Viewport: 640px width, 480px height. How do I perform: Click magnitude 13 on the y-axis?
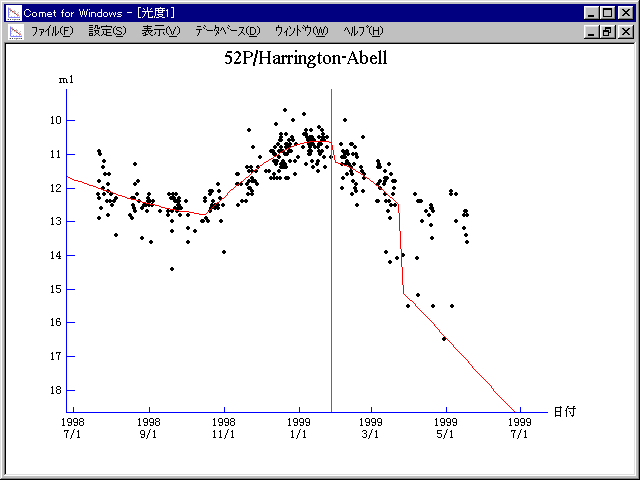pyautogui.click(x=56, y=222)
